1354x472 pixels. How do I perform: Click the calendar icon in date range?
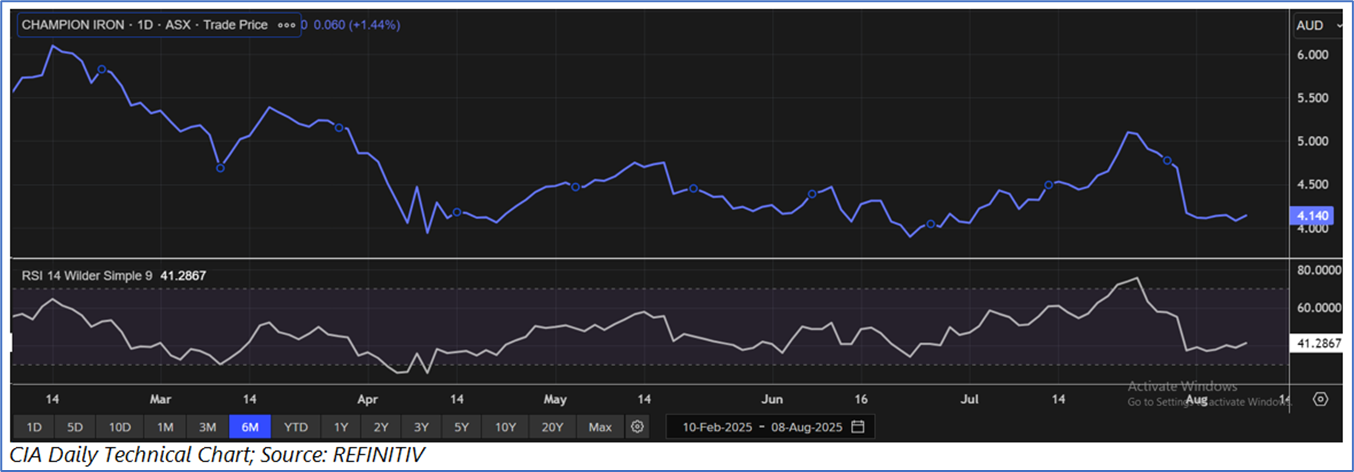858,427
